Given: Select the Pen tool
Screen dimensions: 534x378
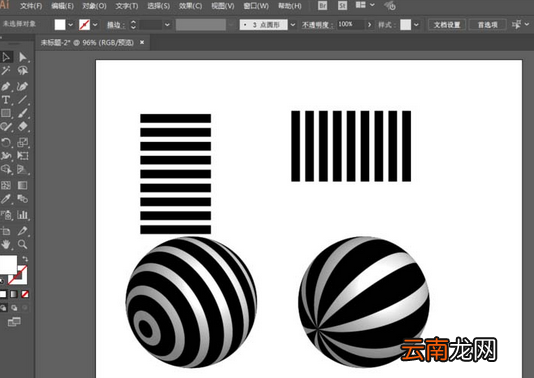Looking at the screenshot, I should coord(6,86).
